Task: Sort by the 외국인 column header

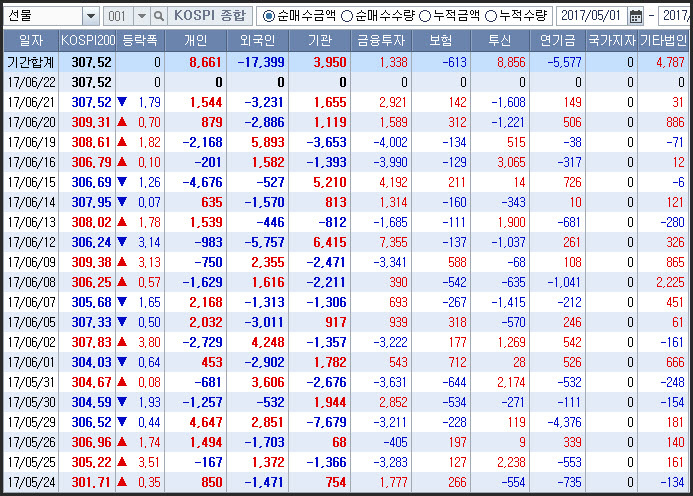Action: tap(258, 41)
